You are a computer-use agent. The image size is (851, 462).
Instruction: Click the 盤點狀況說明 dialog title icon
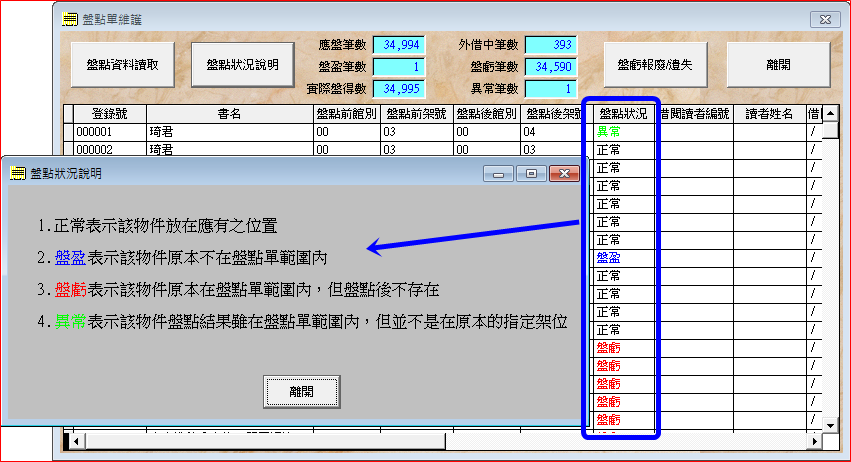click(x=17, y=173)
